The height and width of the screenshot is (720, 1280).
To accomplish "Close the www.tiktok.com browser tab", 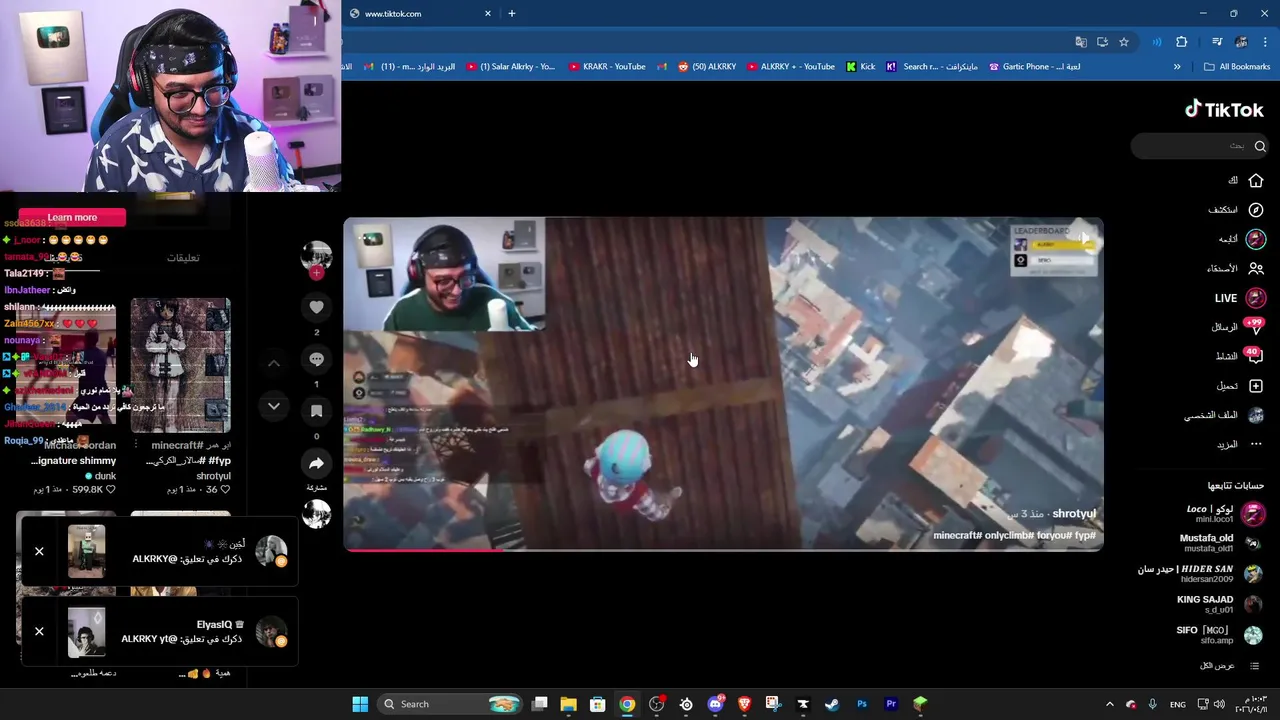I will click(x=488, y=13).
